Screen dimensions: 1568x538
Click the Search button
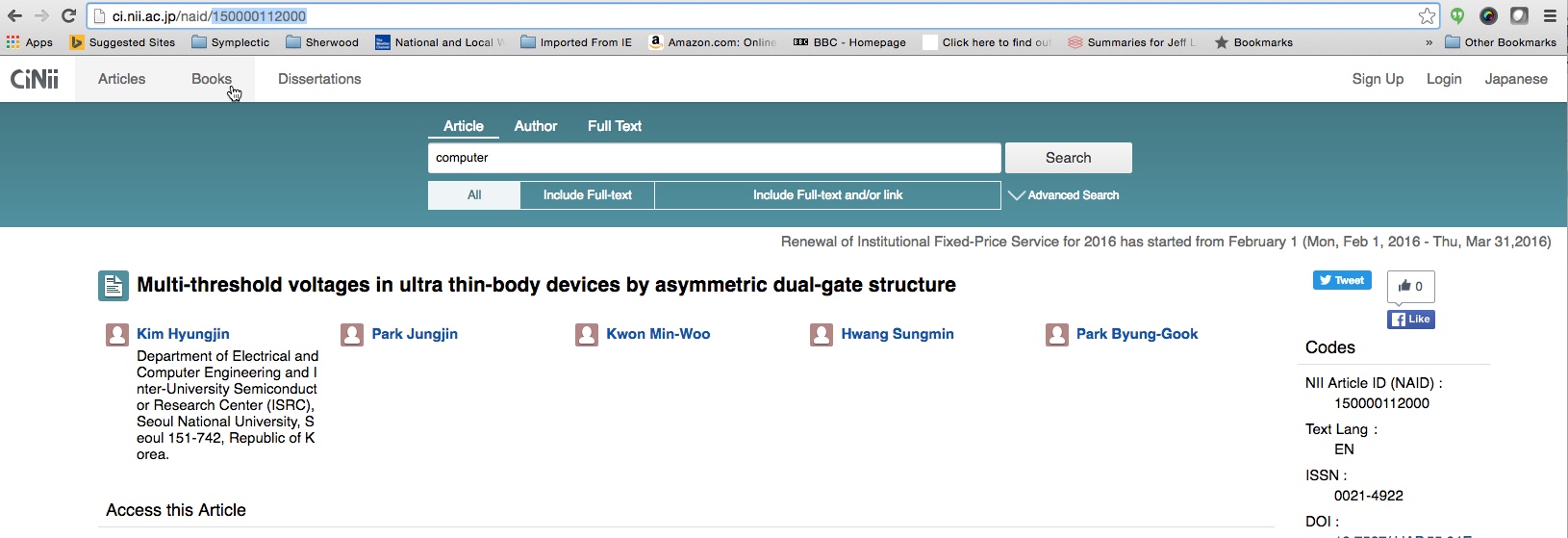tap(1068, 158)
